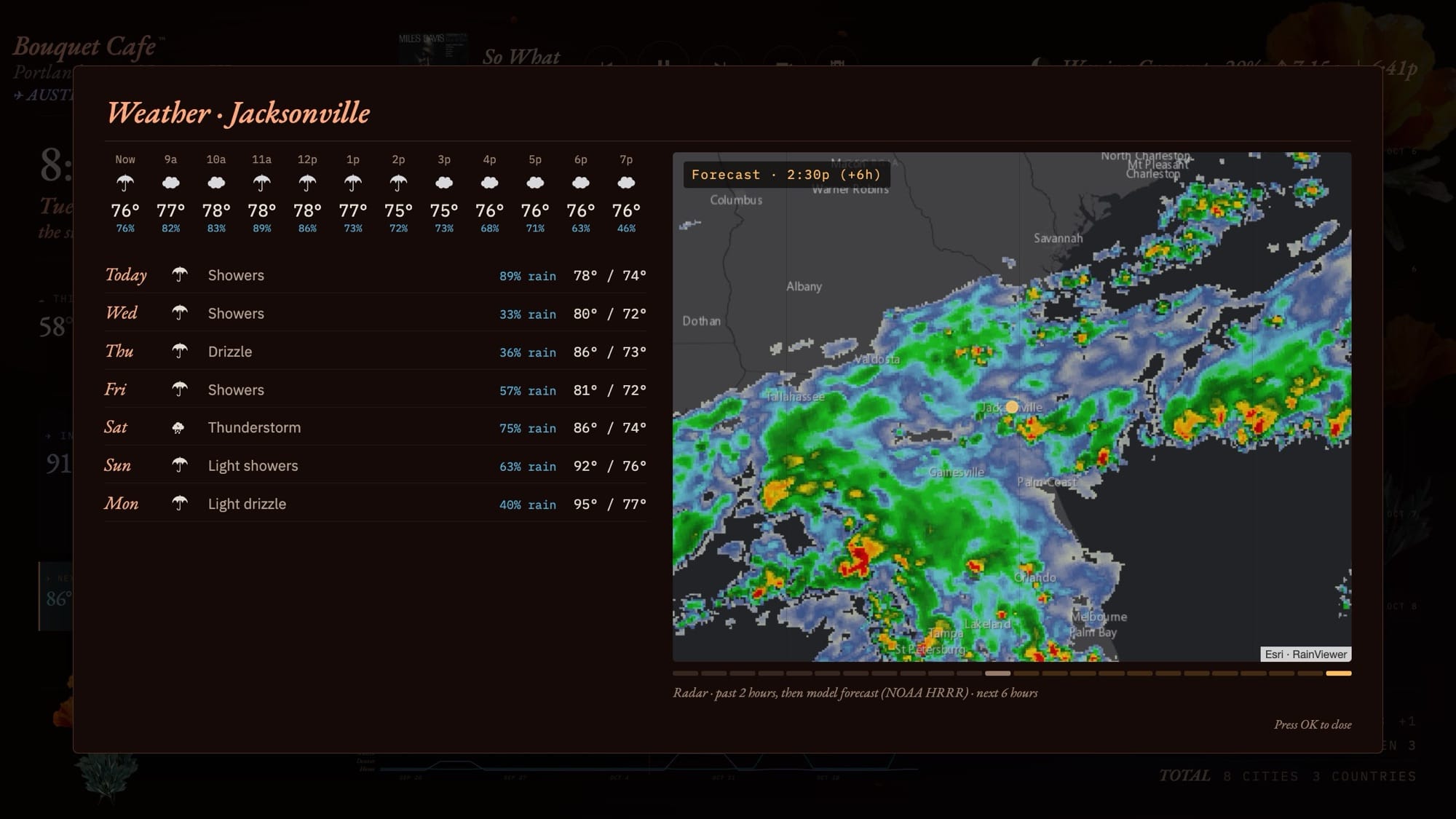Select the 89% rain value for Today

[528, 276]
